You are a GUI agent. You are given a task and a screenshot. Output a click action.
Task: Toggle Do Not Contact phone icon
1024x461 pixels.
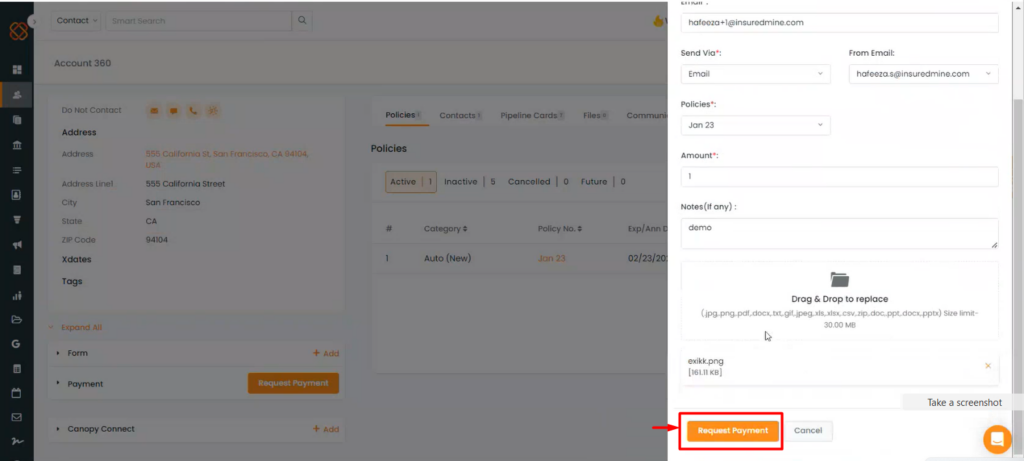(x=193, y=111)
